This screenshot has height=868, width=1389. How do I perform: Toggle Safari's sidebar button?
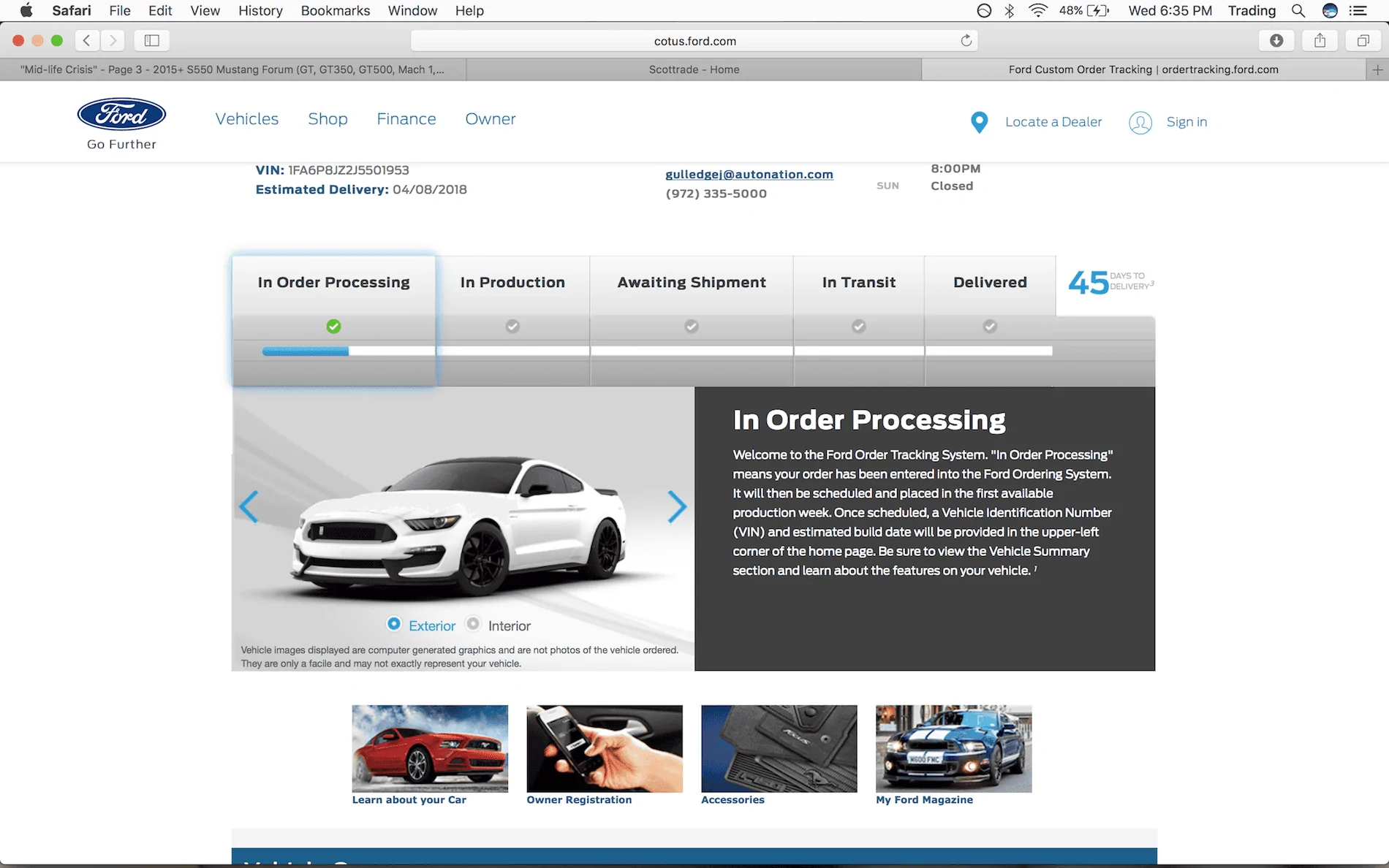click(x=152, y=41)
